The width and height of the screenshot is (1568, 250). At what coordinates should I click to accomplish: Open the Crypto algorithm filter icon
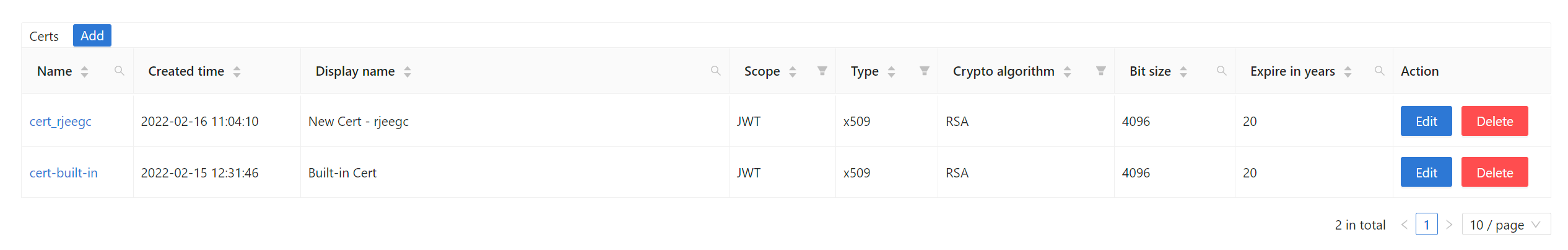tap(1100, 71)
